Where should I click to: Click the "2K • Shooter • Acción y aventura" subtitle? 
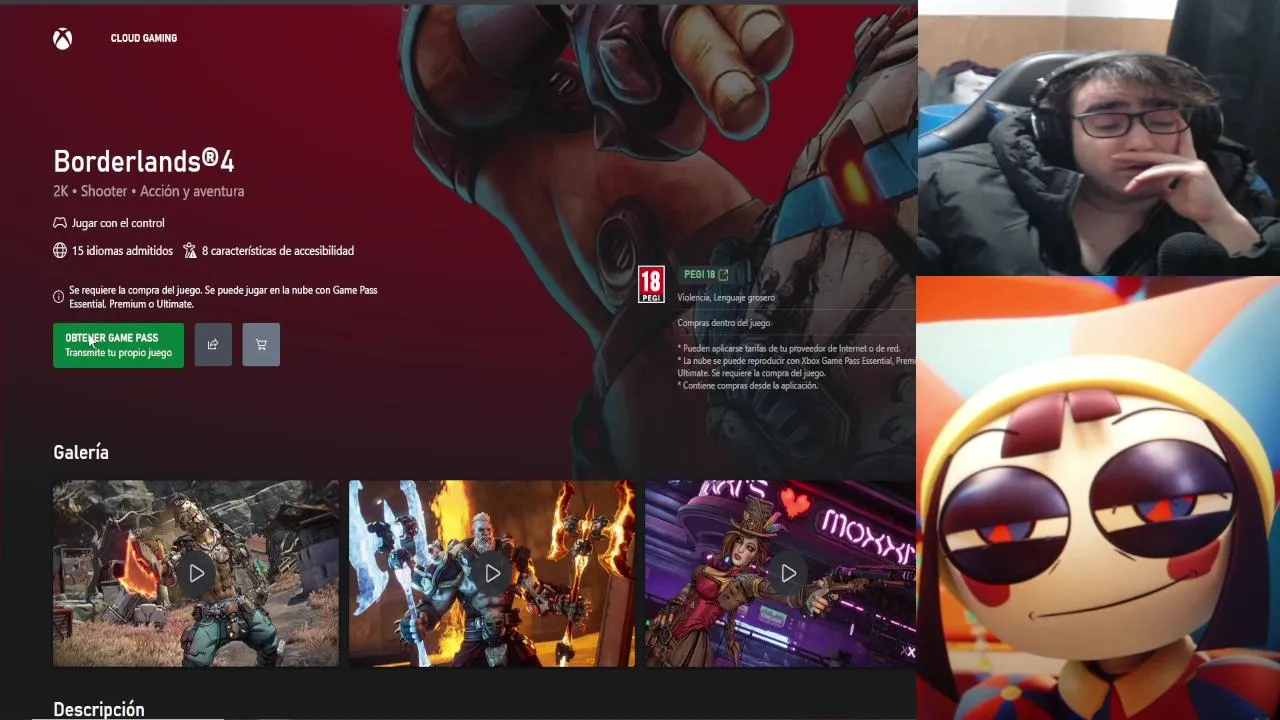coord(148,191)
